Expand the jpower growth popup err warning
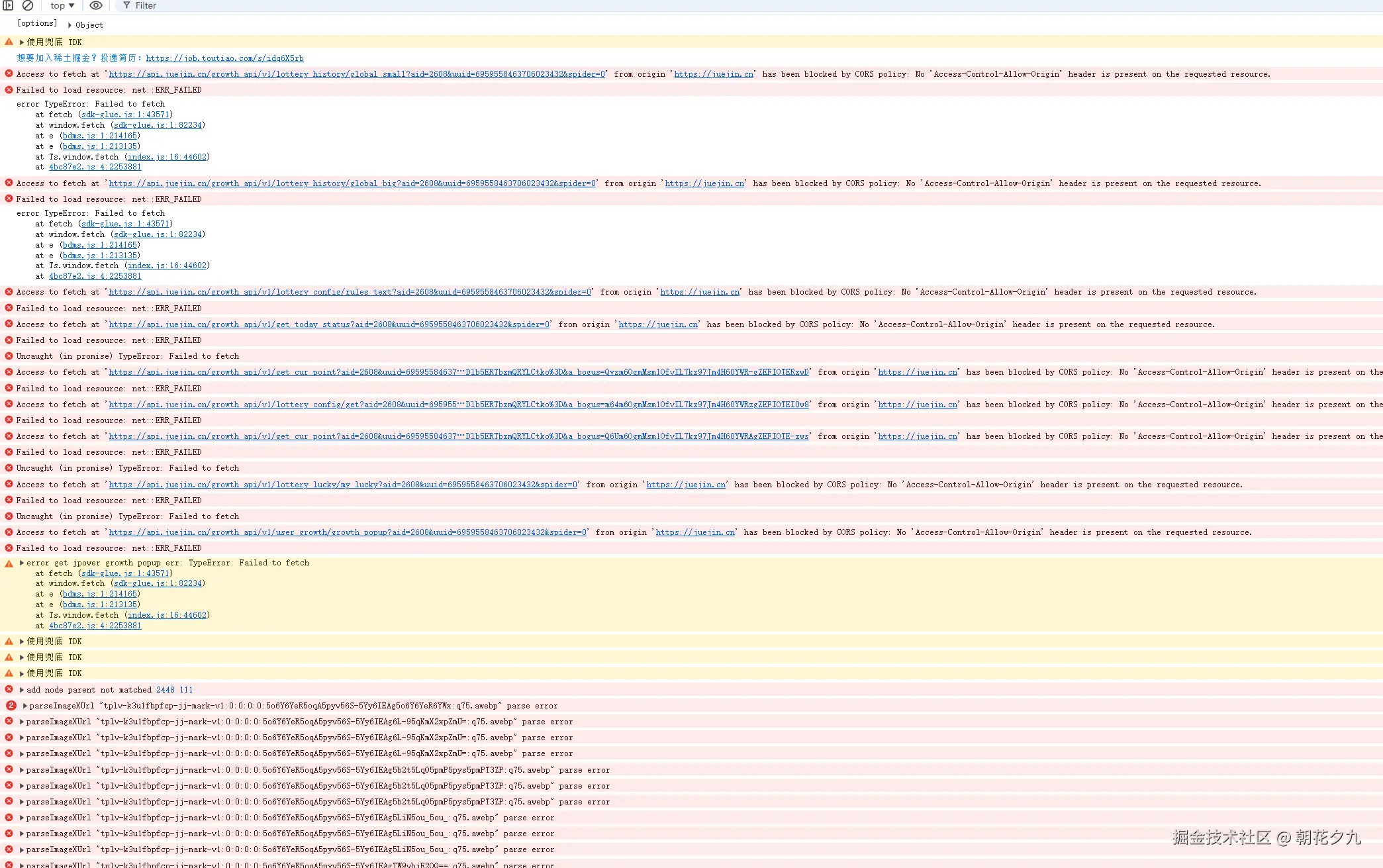The image size is (1383, 868). pos(22,563)
